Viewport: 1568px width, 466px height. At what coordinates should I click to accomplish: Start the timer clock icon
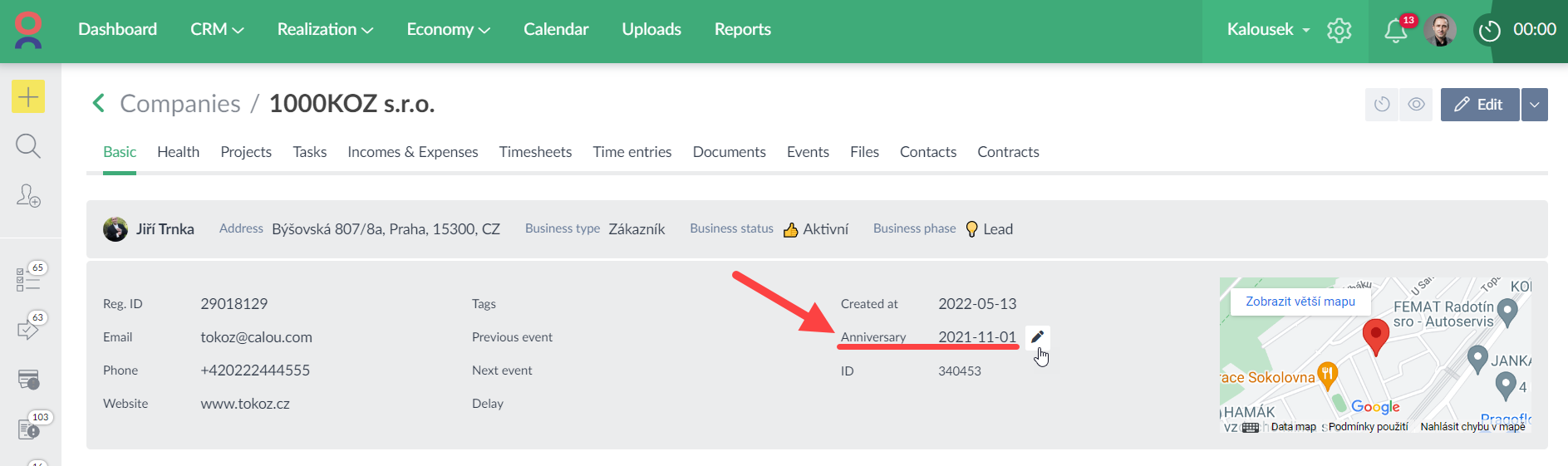1490,31
